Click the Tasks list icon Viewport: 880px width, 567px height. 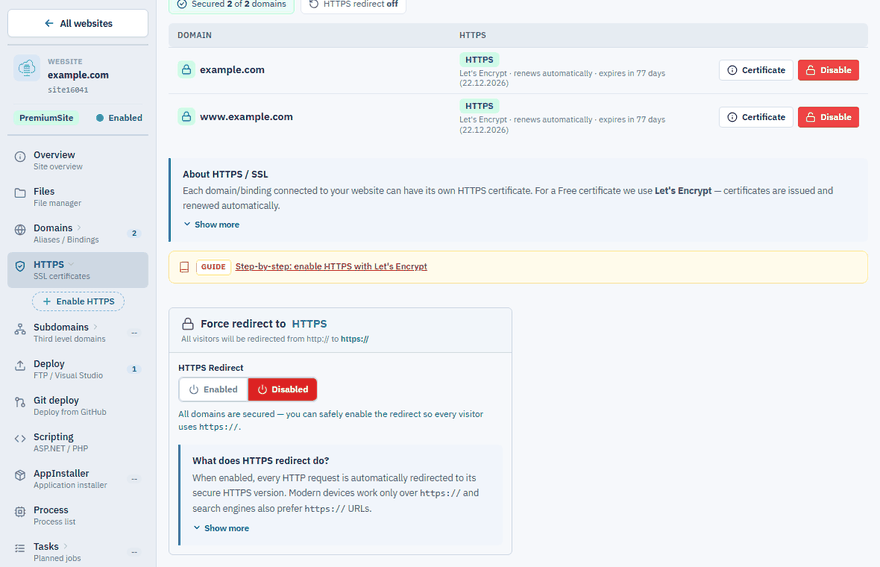click(20, 548)
